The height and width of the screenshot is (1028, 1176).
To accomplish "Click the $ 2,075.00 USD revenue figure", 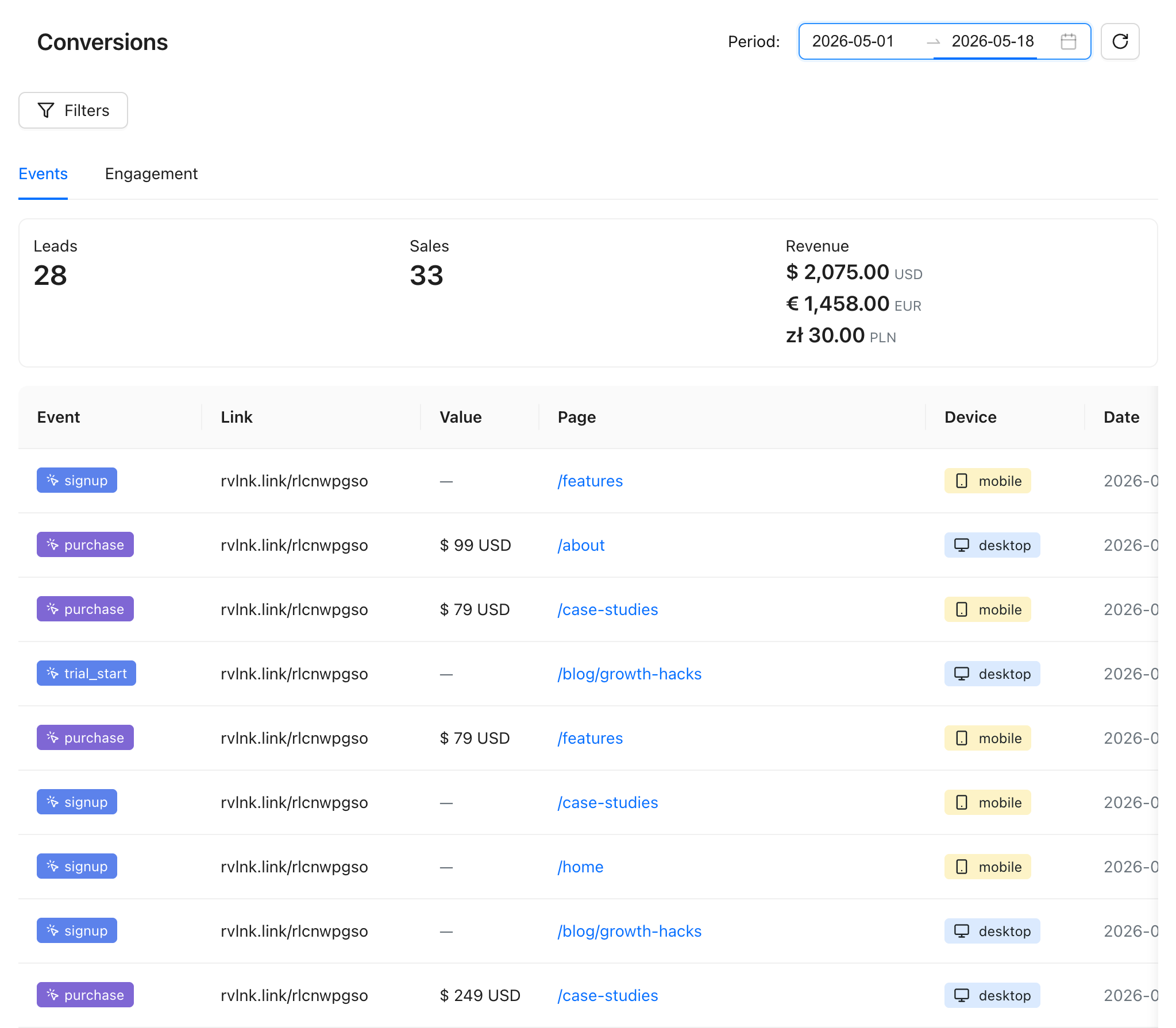I will coord(854,272).
